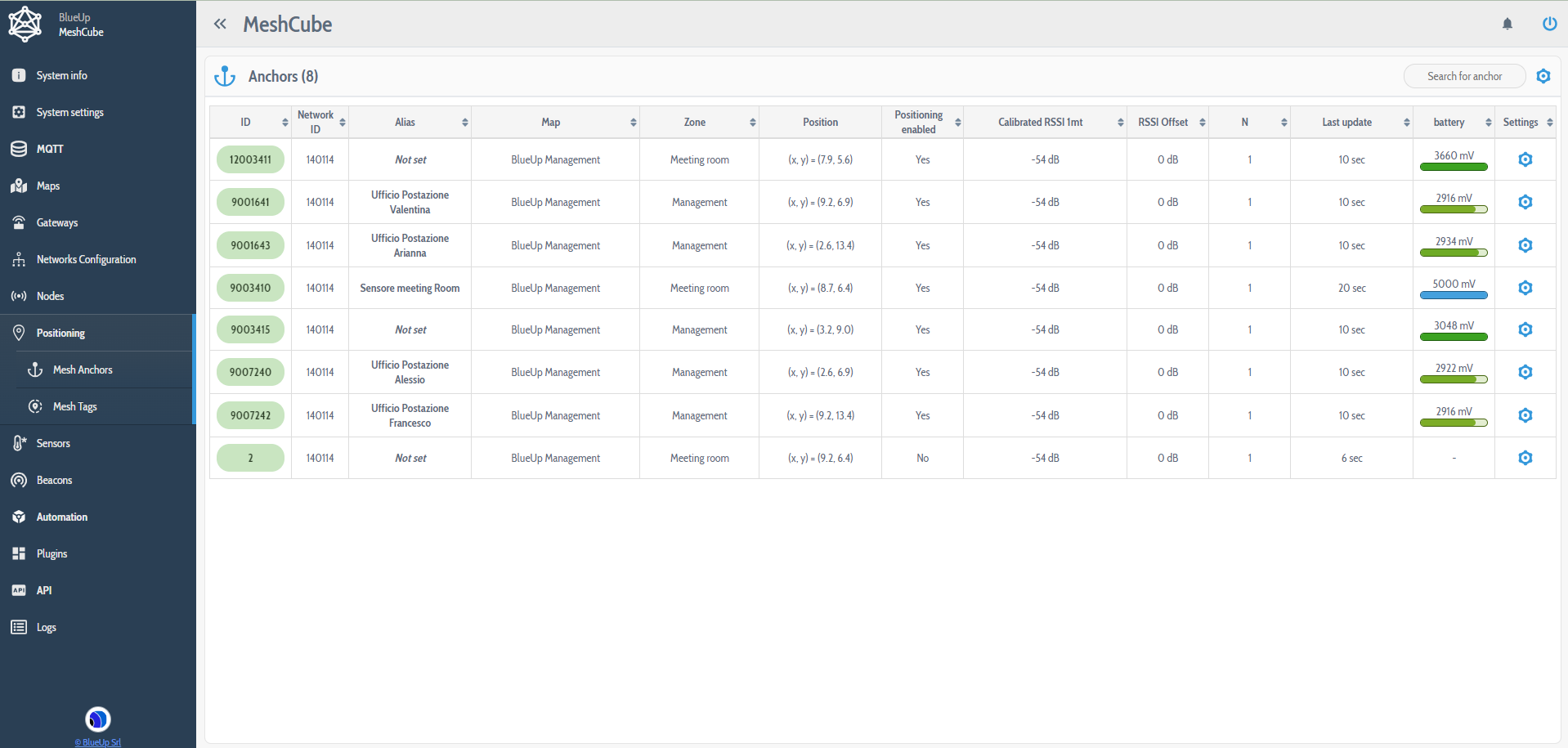Collapse sidebar with double chevron icon

click(x=220, y=24)
